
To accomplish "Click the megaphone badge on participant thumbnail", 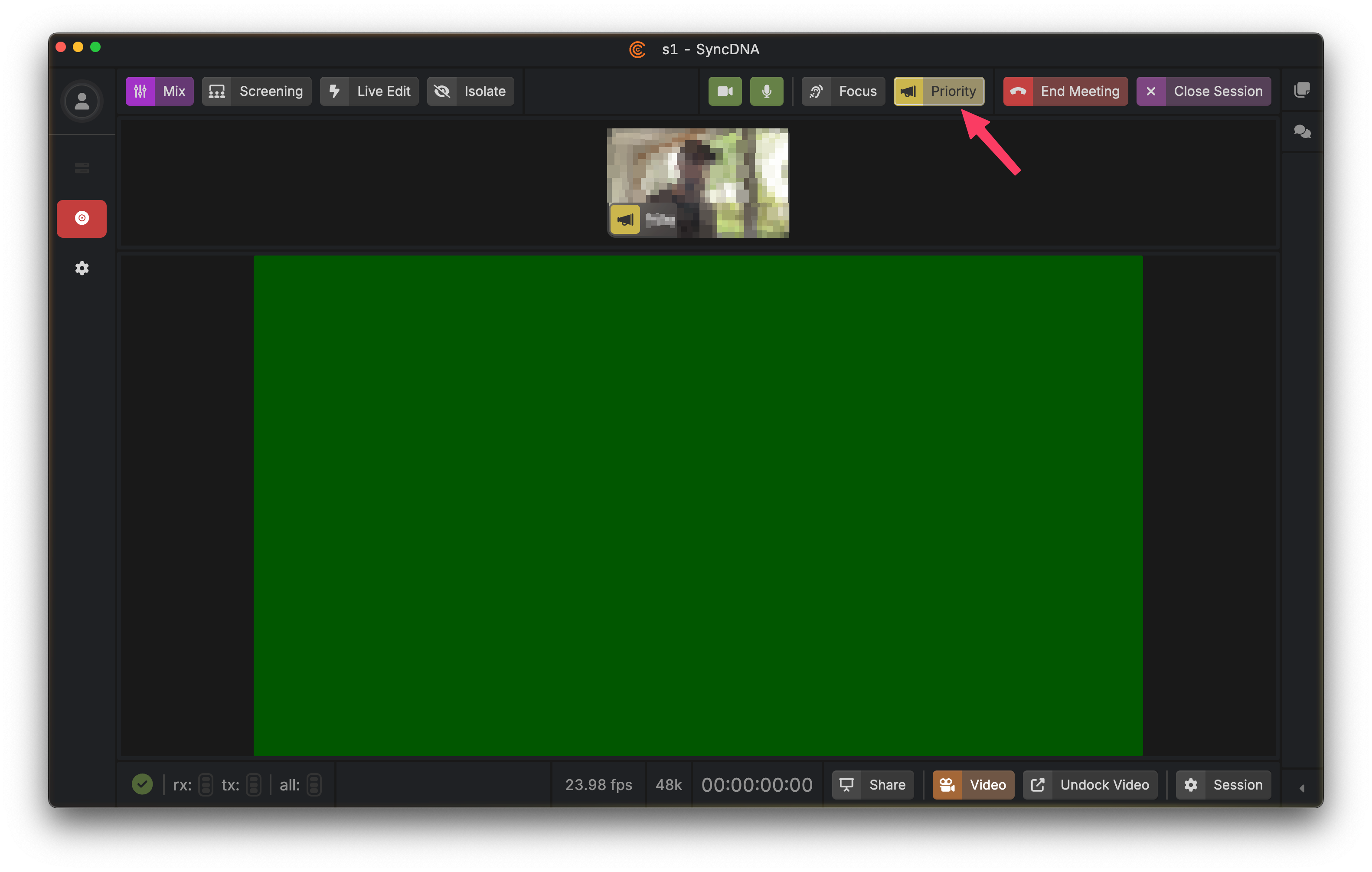I will 625,220.
